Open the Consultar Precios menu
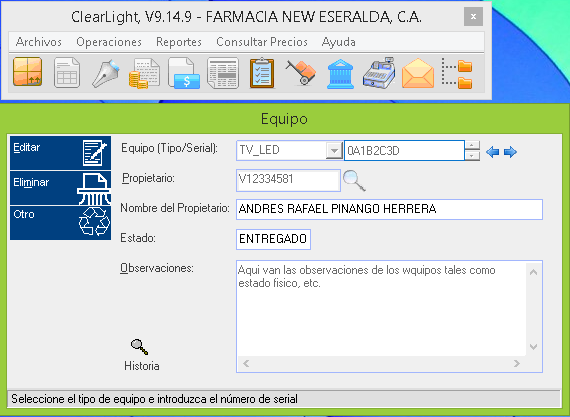Screen dimensions: 570x417 coord(262,42)
